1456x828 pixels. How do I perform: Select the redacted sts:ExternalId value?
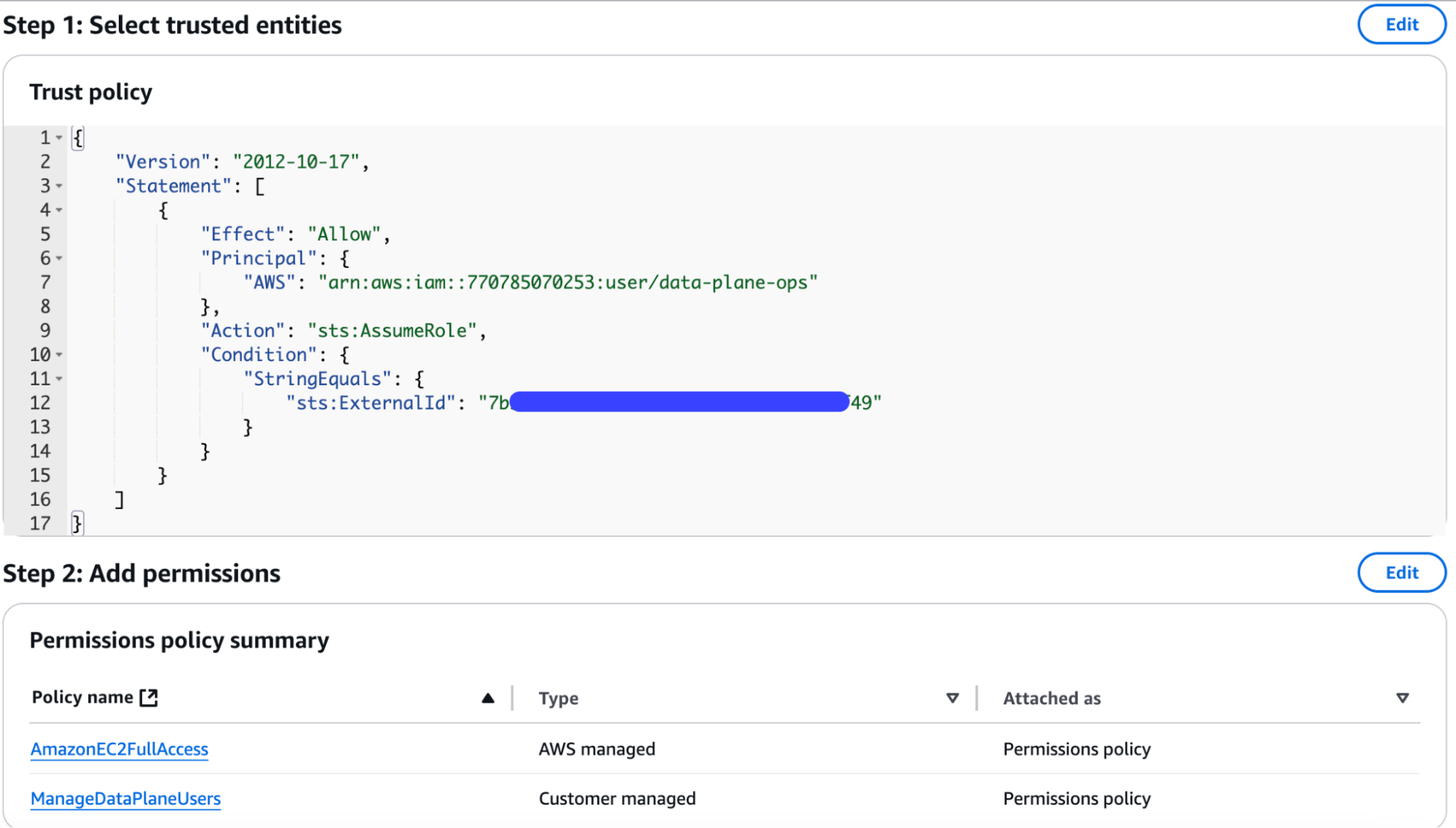click(677, 402)
